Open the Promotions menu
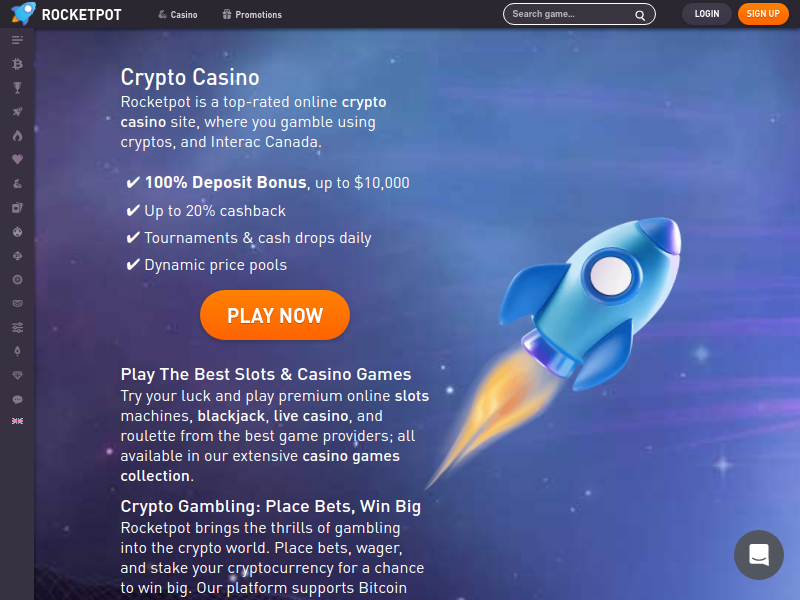 (252, 15)
